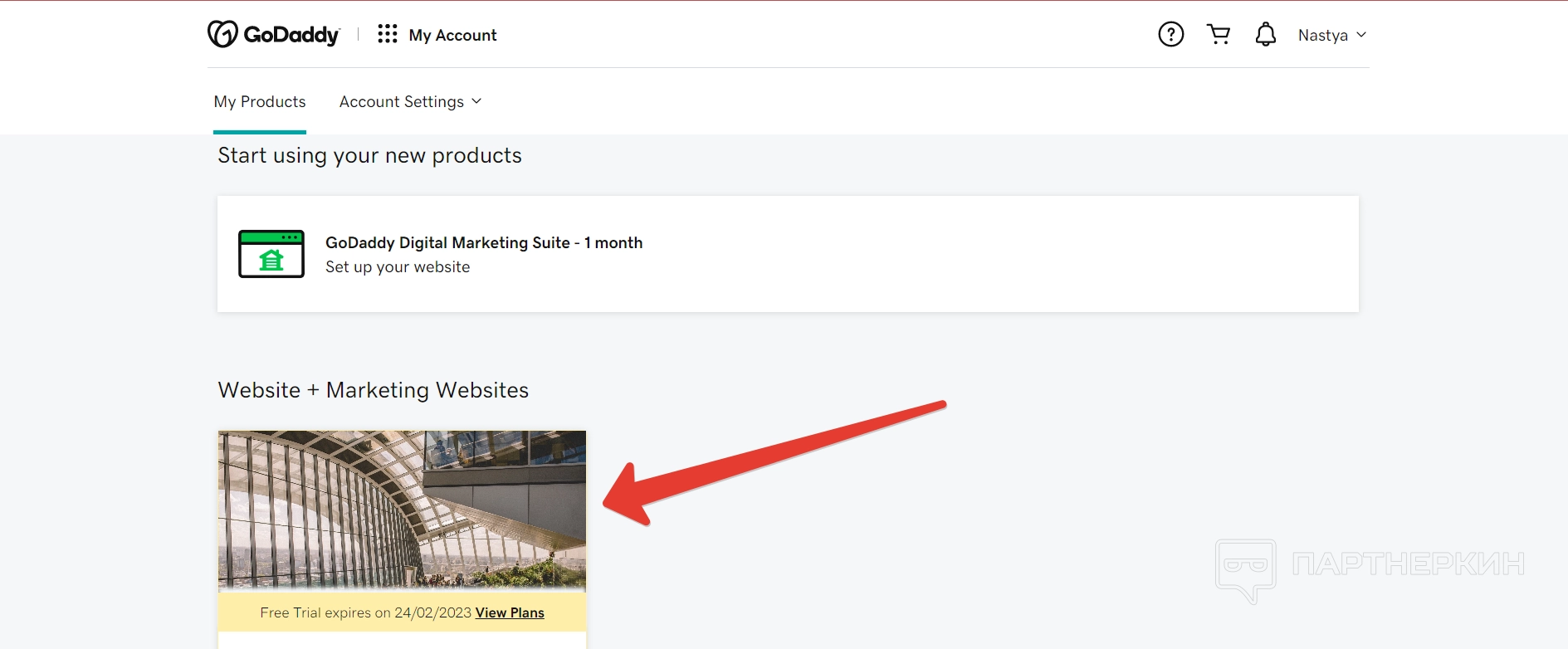Click the Start using your new products heading
Viewport: 1568px width, 649px height.
[369, 155]
